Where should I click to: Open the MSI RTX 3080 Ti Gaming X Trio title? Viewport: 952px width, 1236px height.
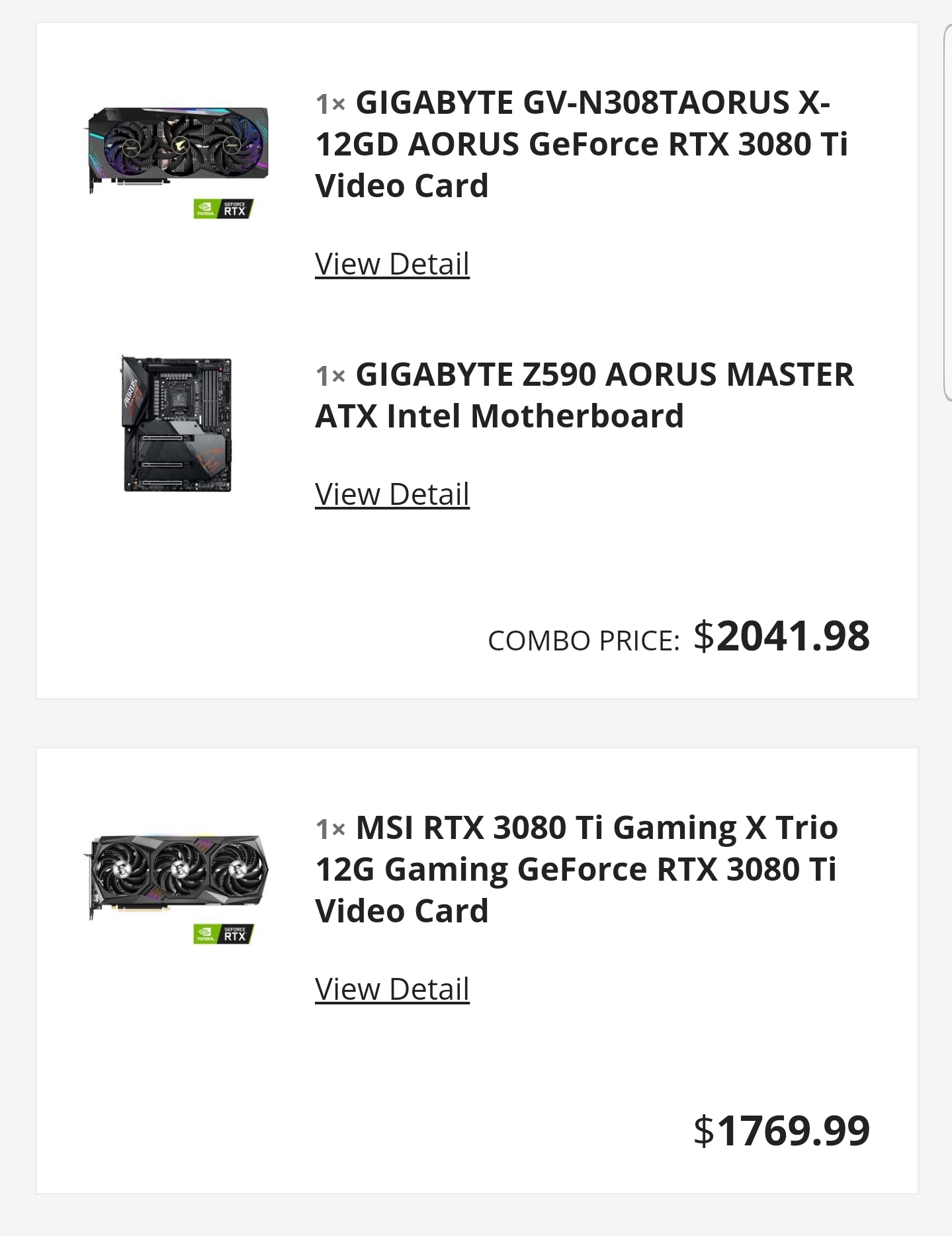(x=577, y=869)
